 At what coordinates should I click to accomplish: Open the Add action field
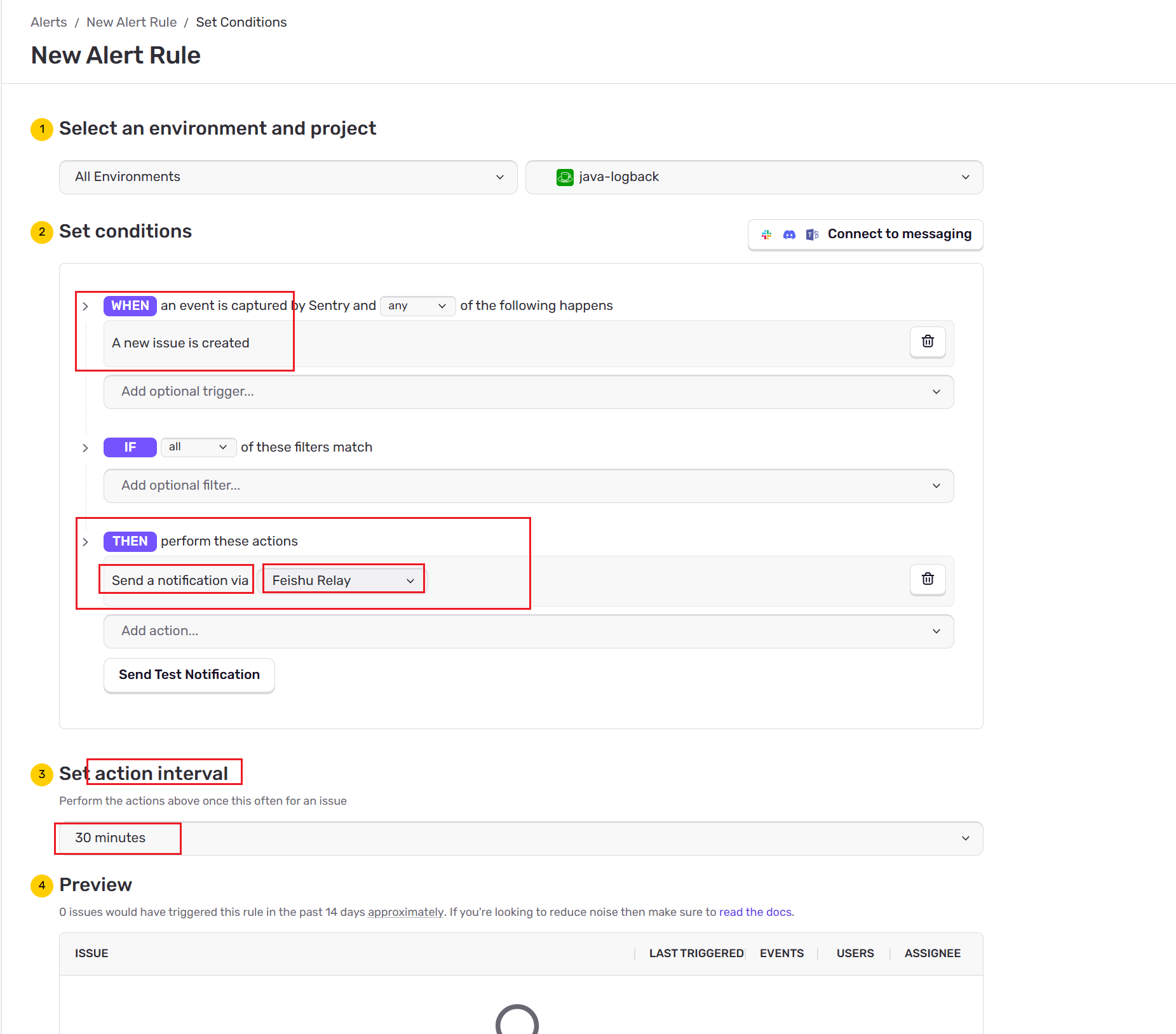[529, 631]
